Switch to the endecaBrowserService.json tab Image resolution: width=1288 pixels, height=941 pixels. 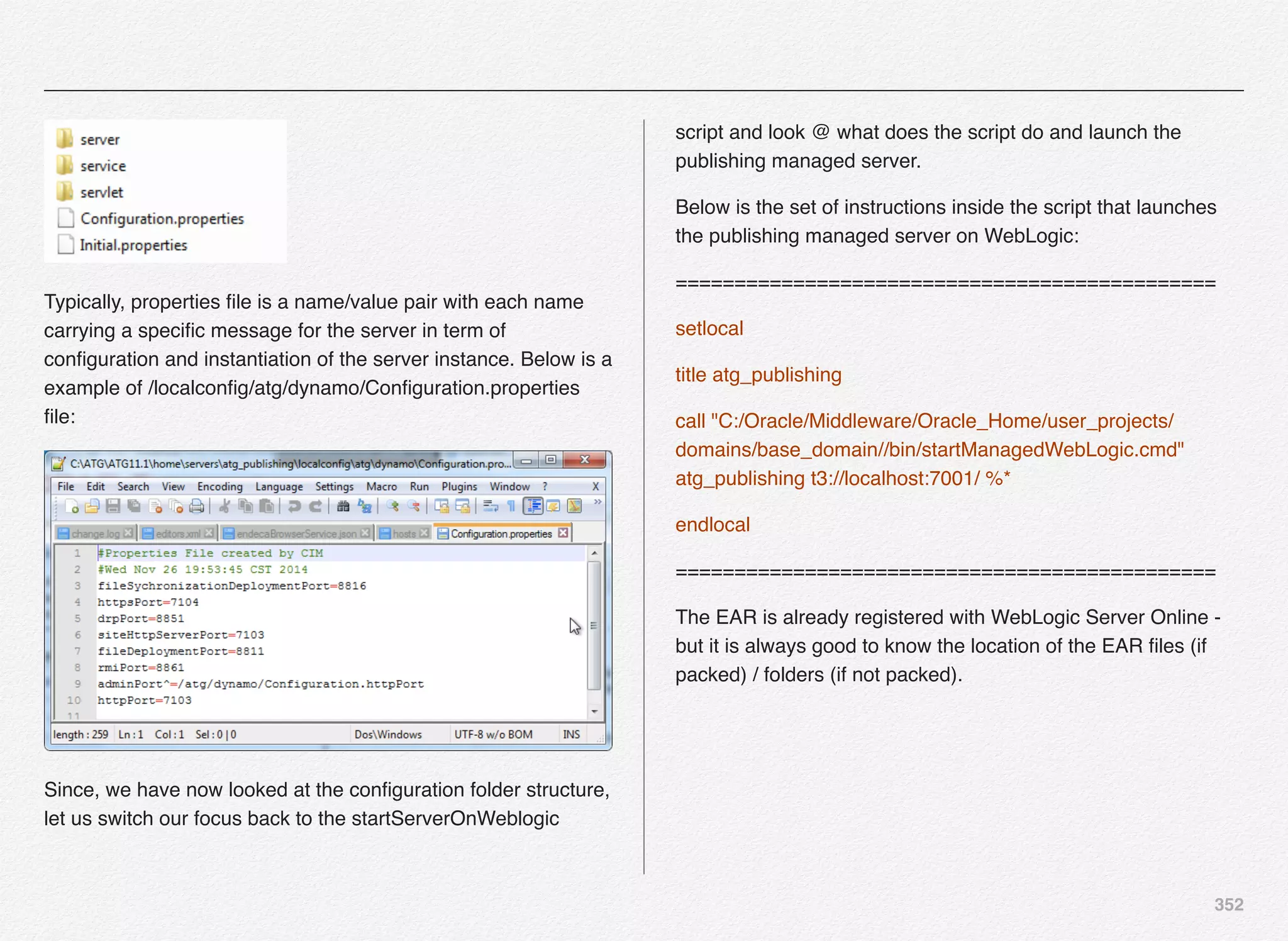click(296, 533)
